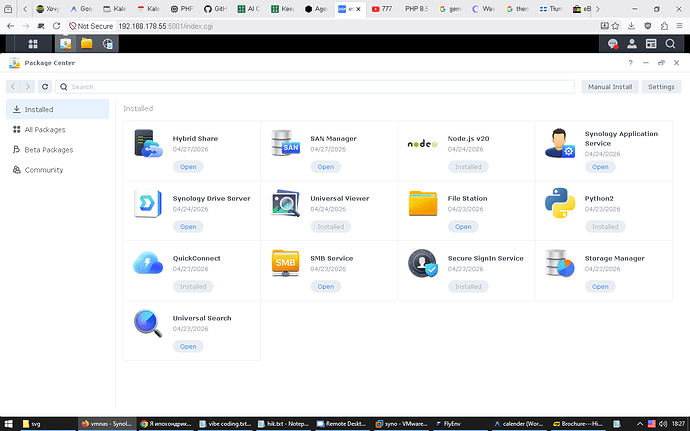Click the DSM search magnifier icon
The image size is (690, 431).
pyautogui.click(x=670, y=44)
